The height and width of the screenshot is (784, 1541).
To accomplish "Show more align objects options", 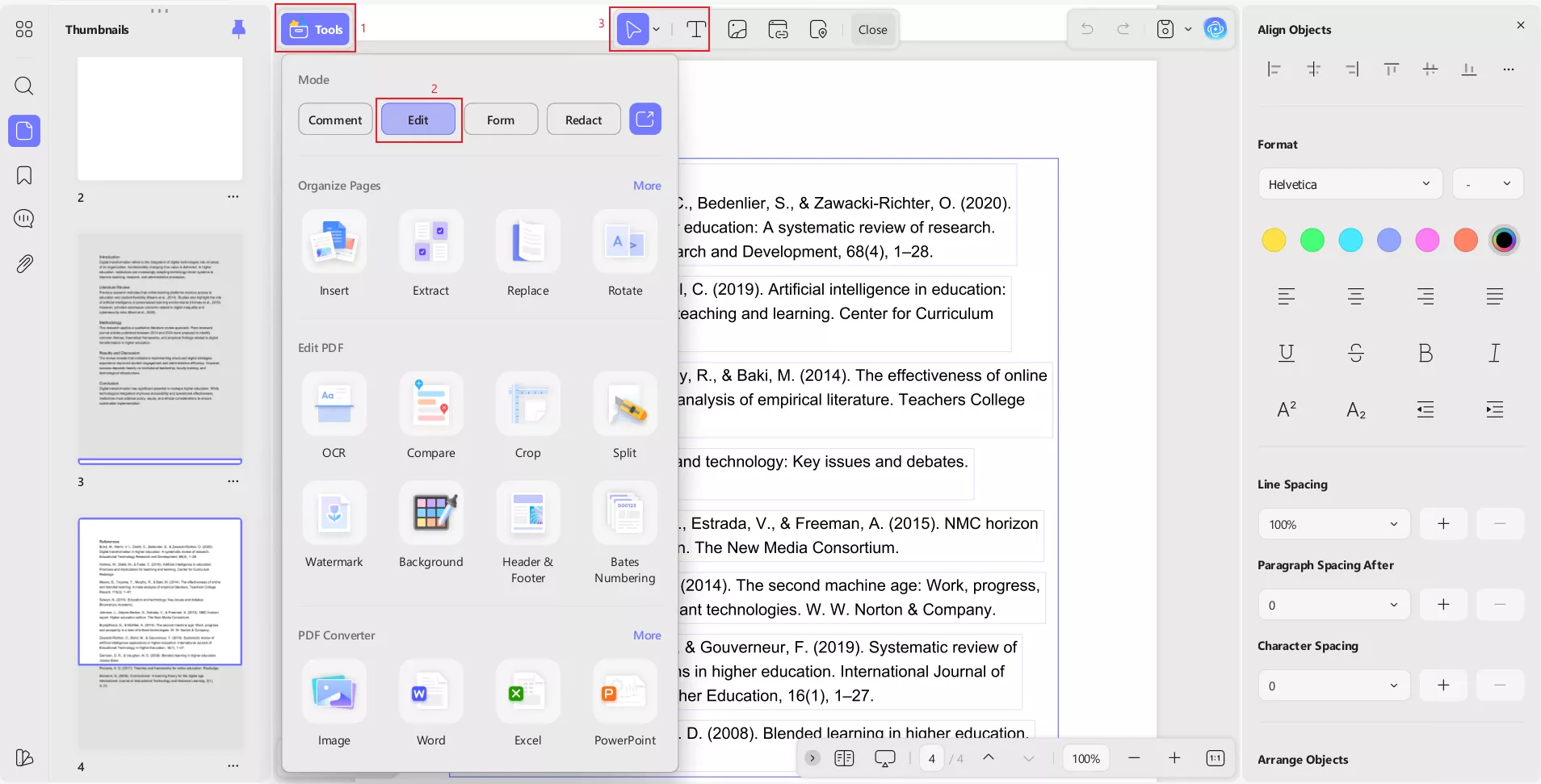I will (x=1508, y=69).
